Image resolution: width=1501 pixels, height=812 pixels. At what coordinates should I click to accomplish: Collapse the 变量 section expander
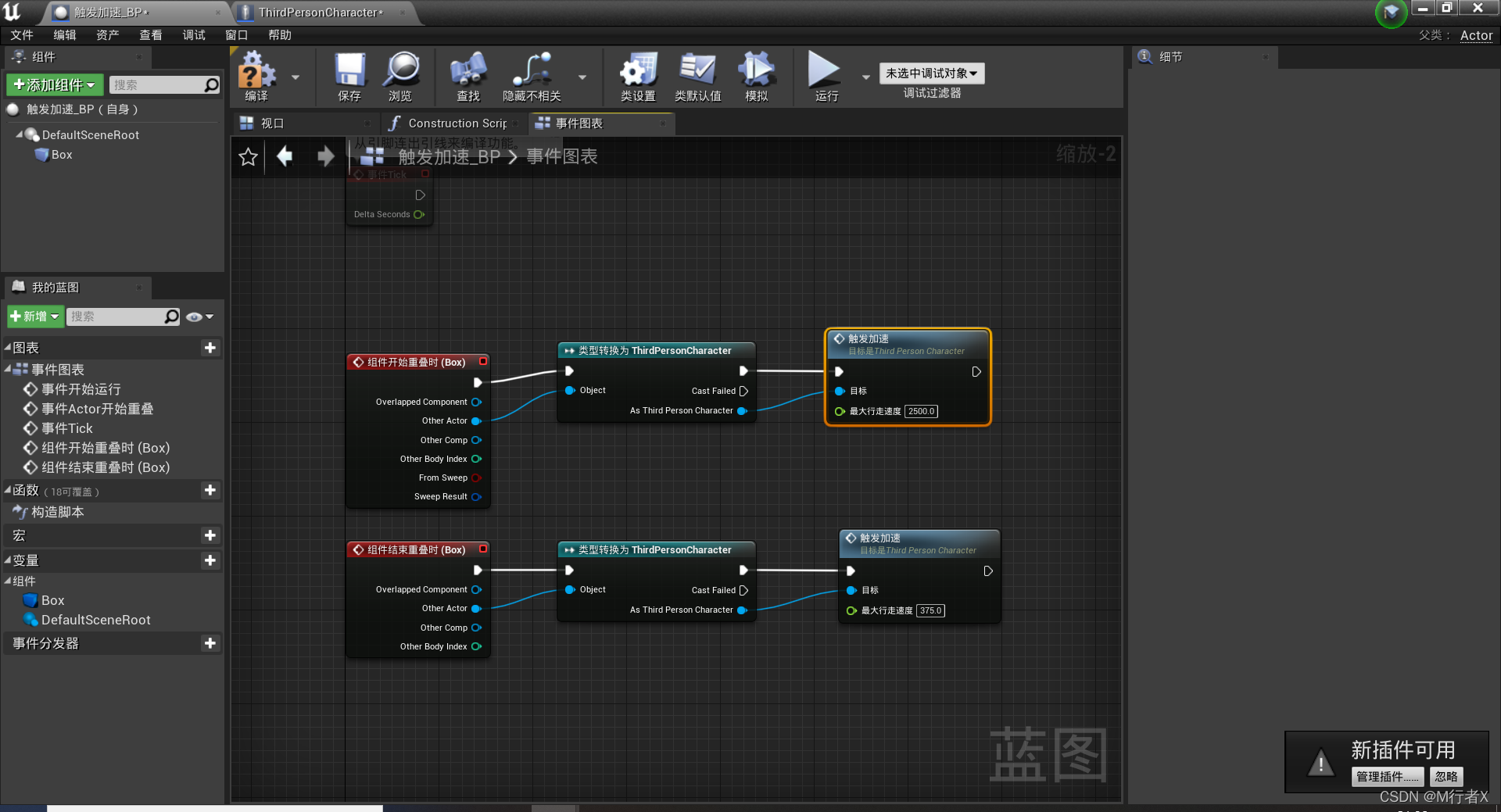(x=8, y=560)
